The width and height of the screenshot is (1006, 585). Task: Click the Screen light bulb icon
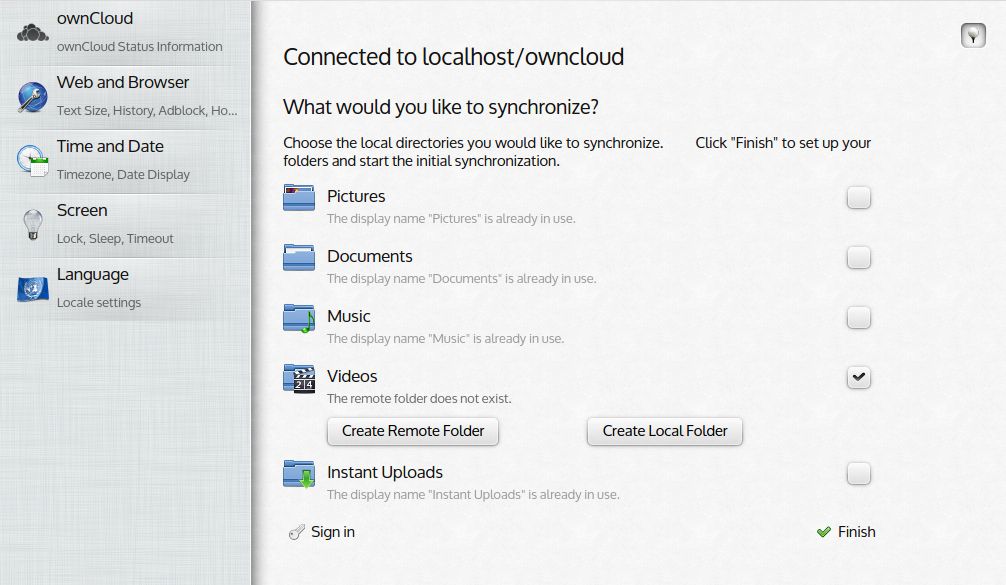pos(33,225)
